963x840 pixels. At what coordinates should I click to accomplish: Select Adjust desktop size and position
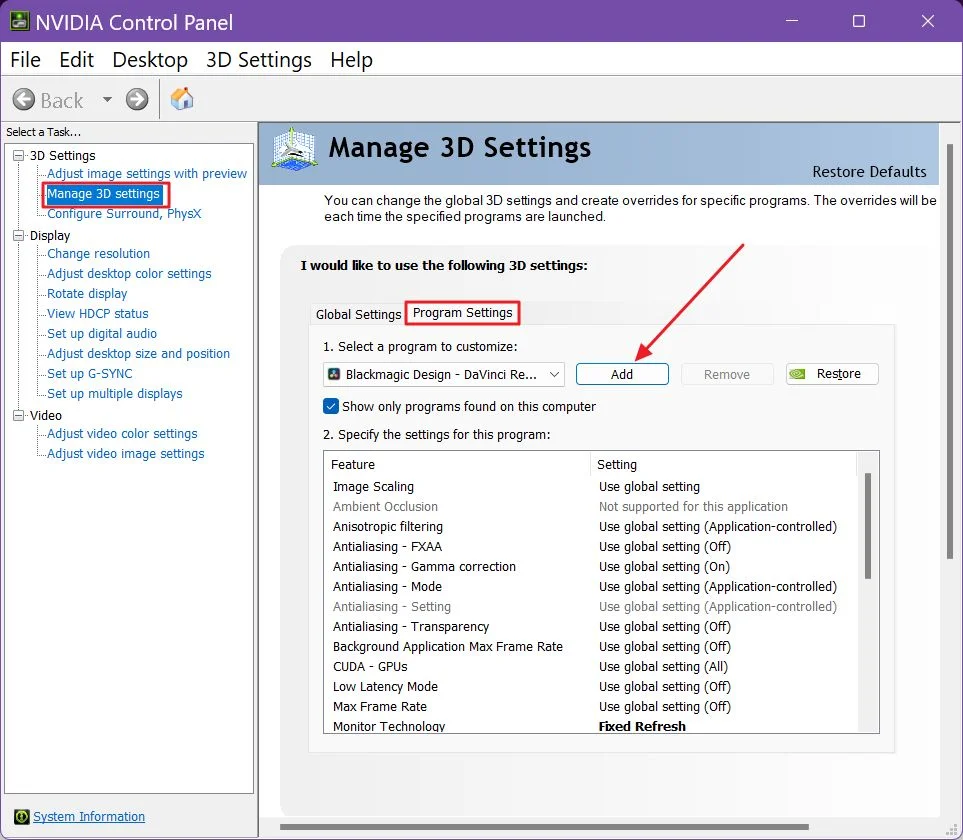(138, 354)
